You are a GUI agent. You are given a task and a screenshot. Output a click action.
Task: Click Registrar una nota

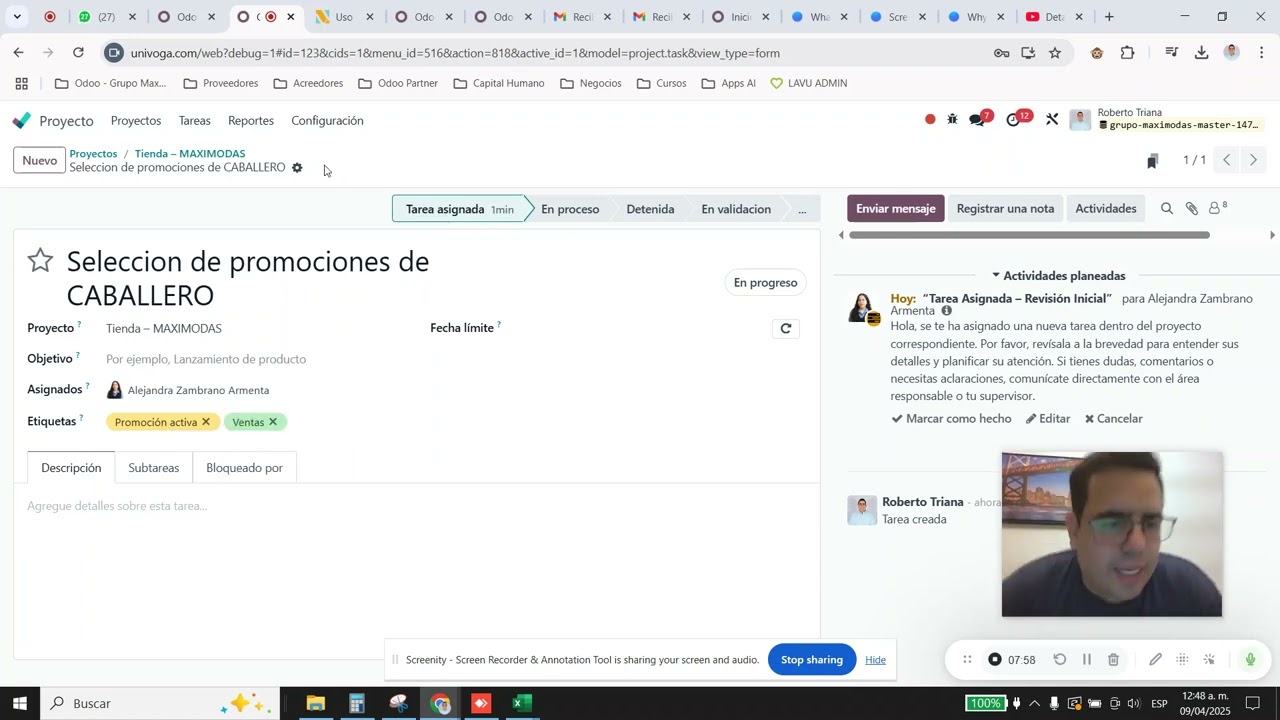tap(1005, 209)
